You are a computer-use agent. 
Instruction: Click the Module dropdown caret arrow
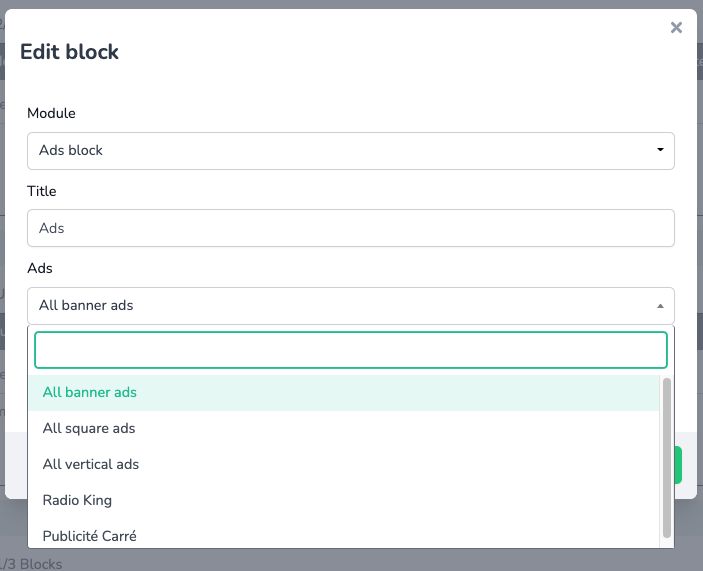tap(660, 151)
